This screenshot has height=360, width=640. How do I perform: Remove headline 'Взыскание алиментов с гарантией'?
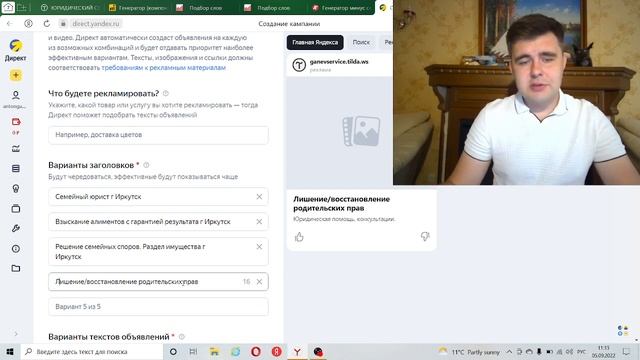click(259, 222)
